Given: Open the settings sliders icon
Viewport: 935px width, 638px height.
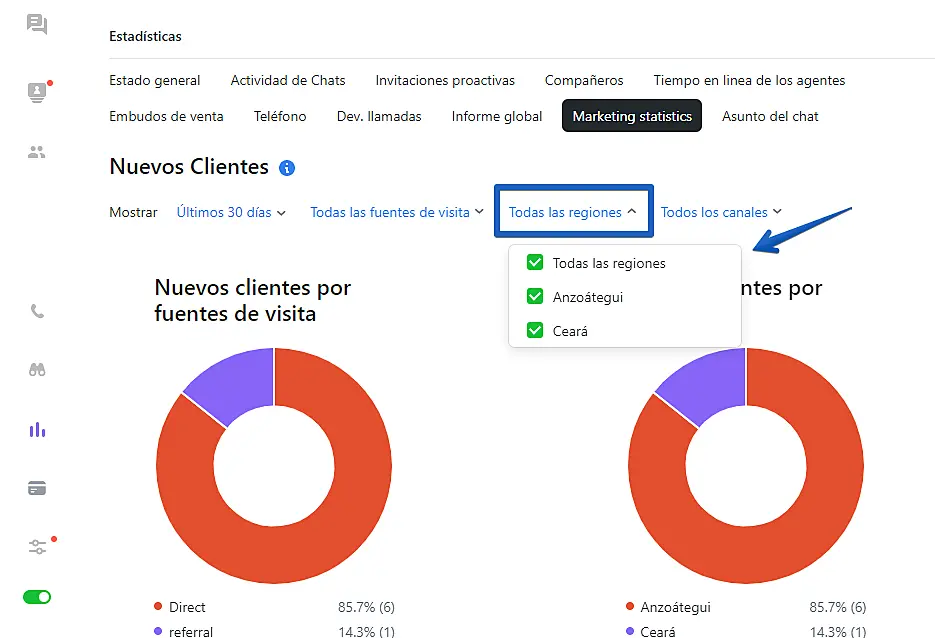Looking at the screenshot, I should click(x=37, y=547).
